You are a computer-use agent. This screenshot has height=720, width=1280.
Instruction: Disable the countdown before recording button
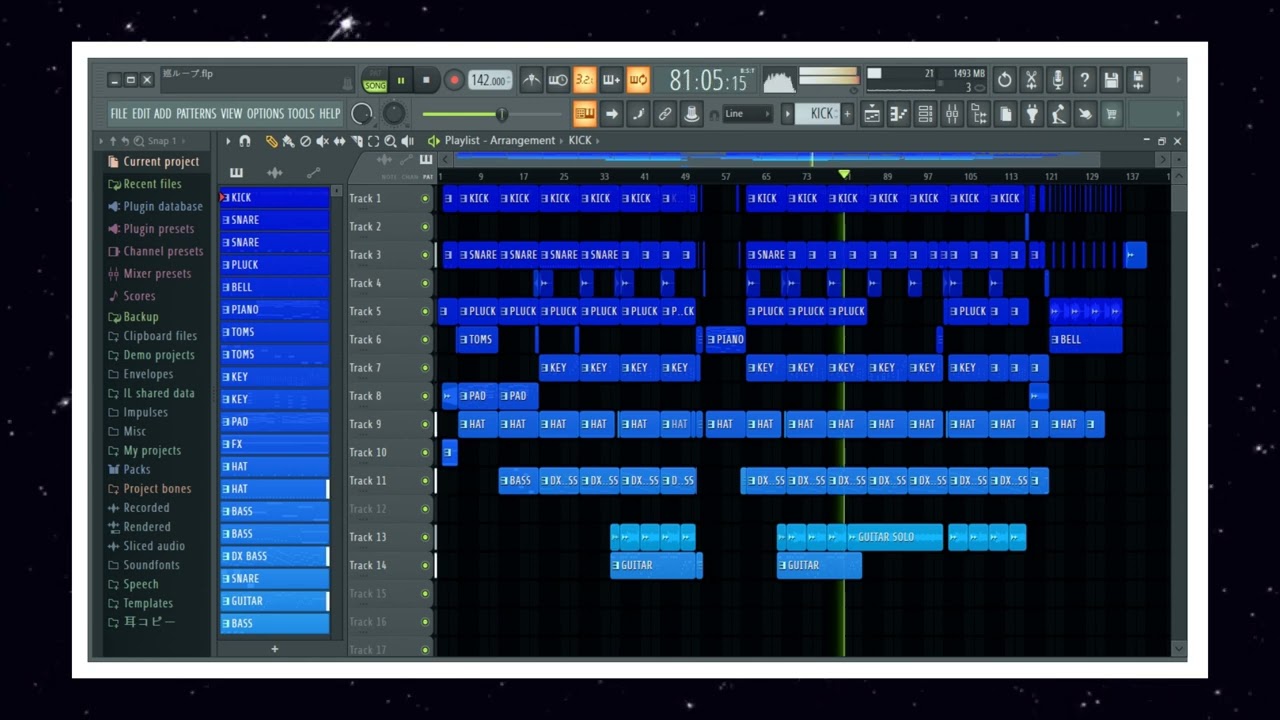click(585, 80)
